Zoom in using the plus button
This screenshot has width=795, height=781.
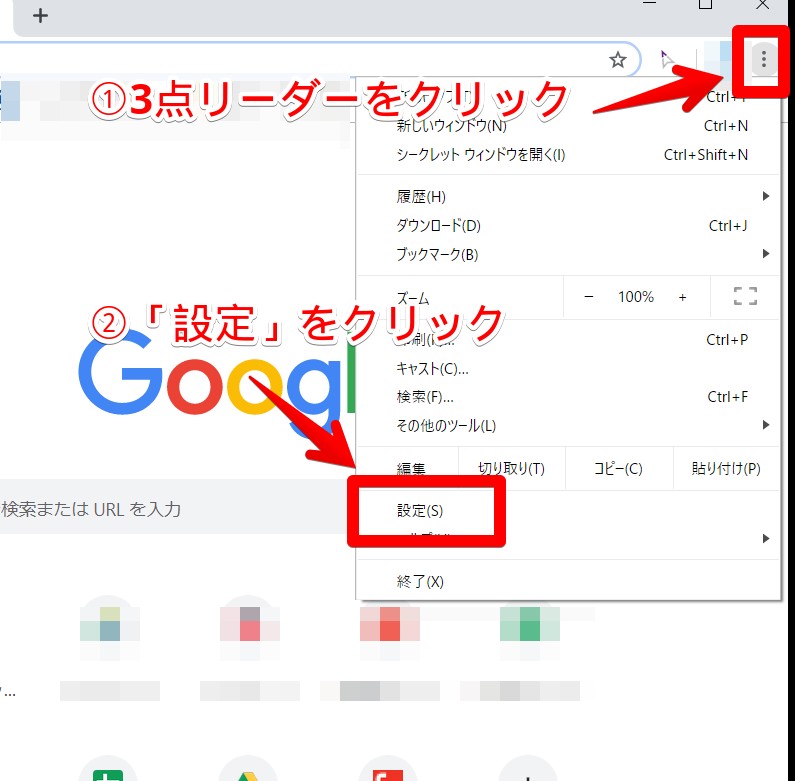pyautogui.click(x=682, y=297)
